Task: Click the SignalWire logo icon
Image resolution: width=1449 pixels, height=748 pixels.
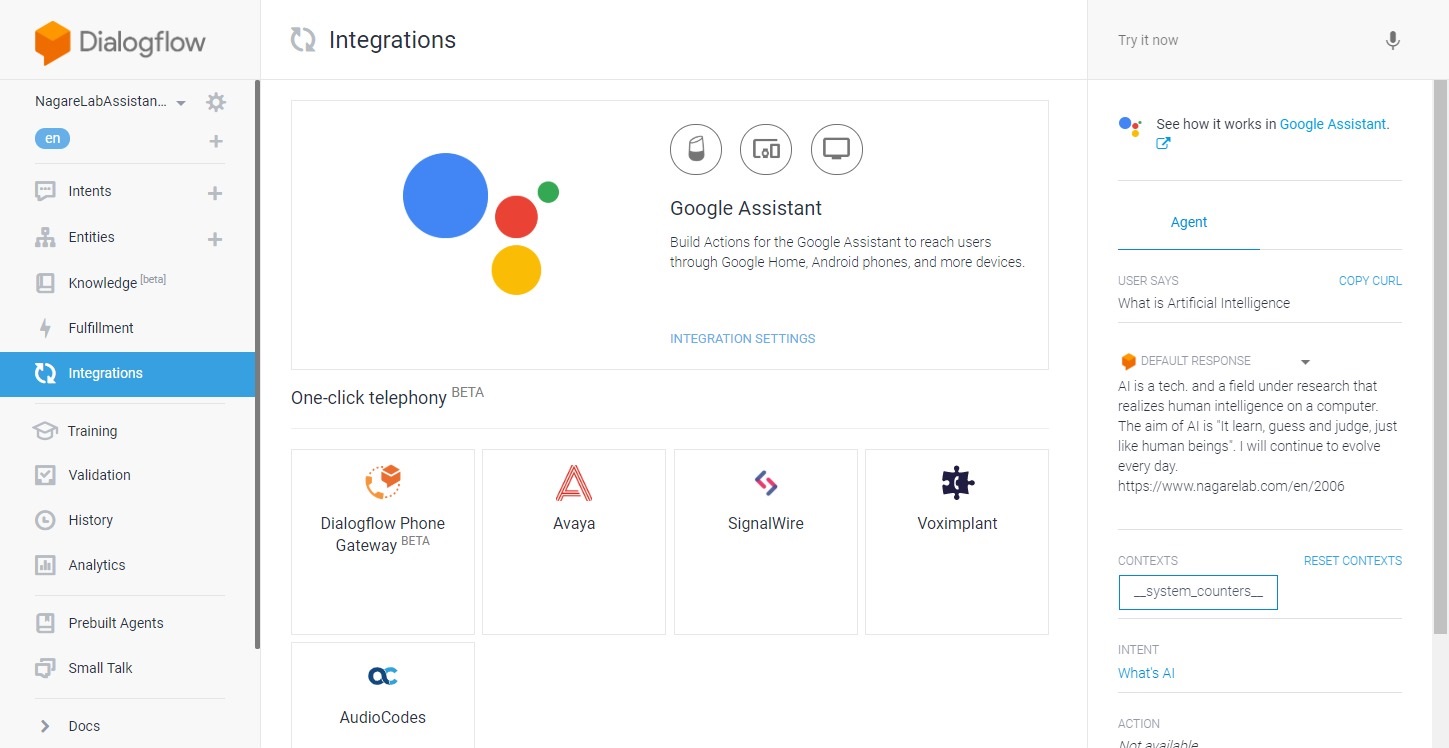Action: tap(766, 483)
